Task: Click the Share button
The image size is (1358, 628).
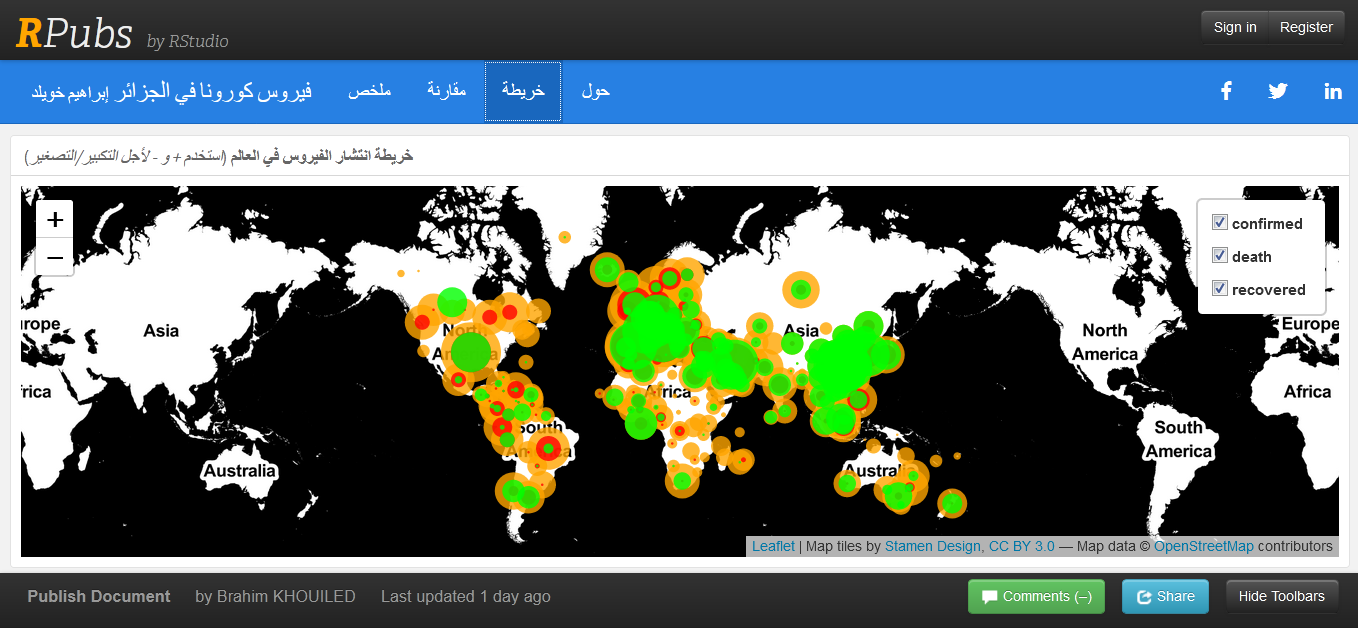Action: coord(1165,597)
